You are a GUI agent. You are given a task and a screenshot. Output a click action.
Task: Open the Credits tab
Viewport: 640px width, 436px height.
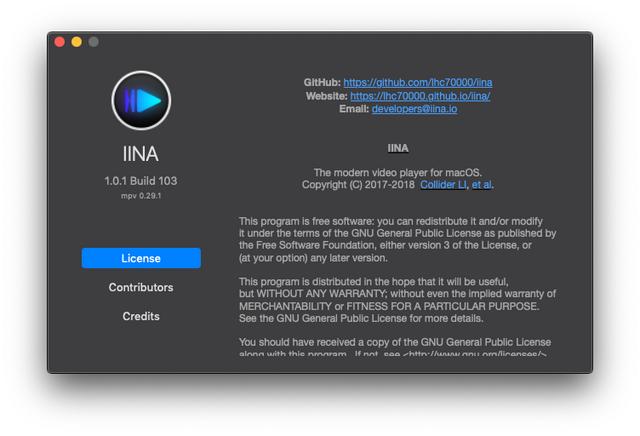[141, 316]
